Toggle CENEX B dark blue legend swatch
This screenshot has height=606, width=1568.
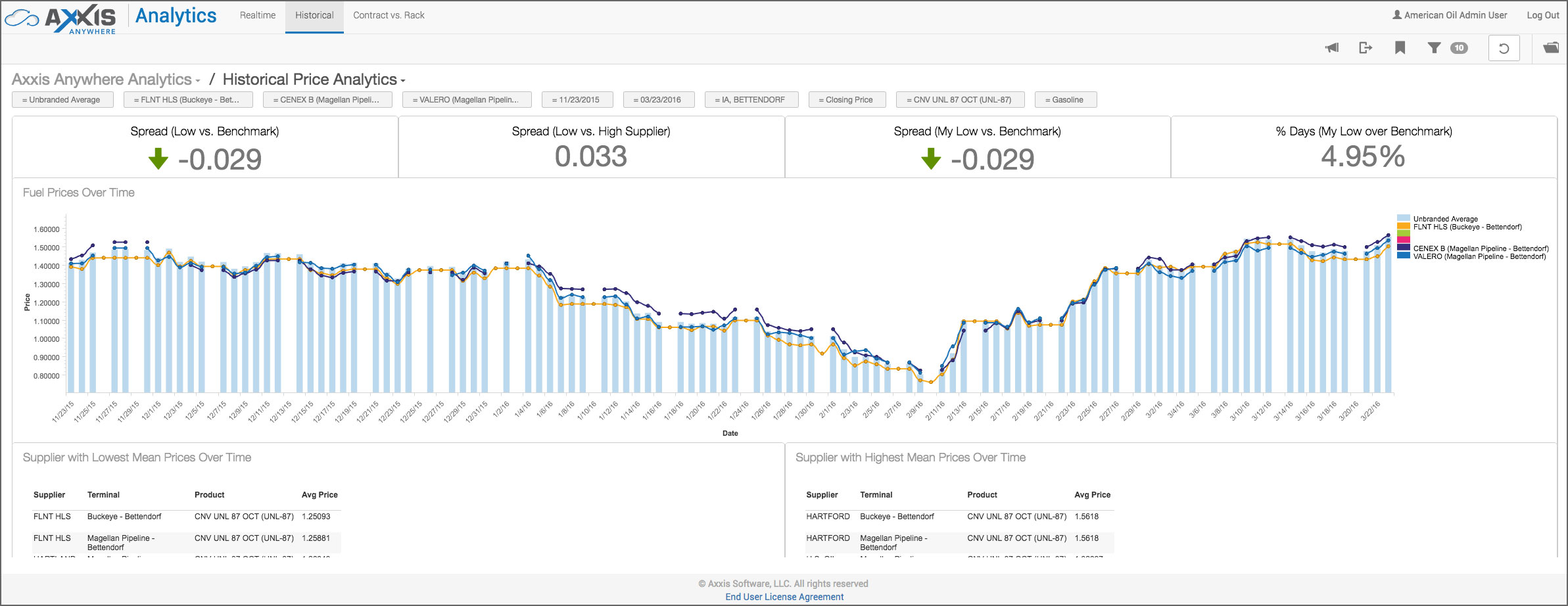pyautogui.click(x=1404, y=248)
